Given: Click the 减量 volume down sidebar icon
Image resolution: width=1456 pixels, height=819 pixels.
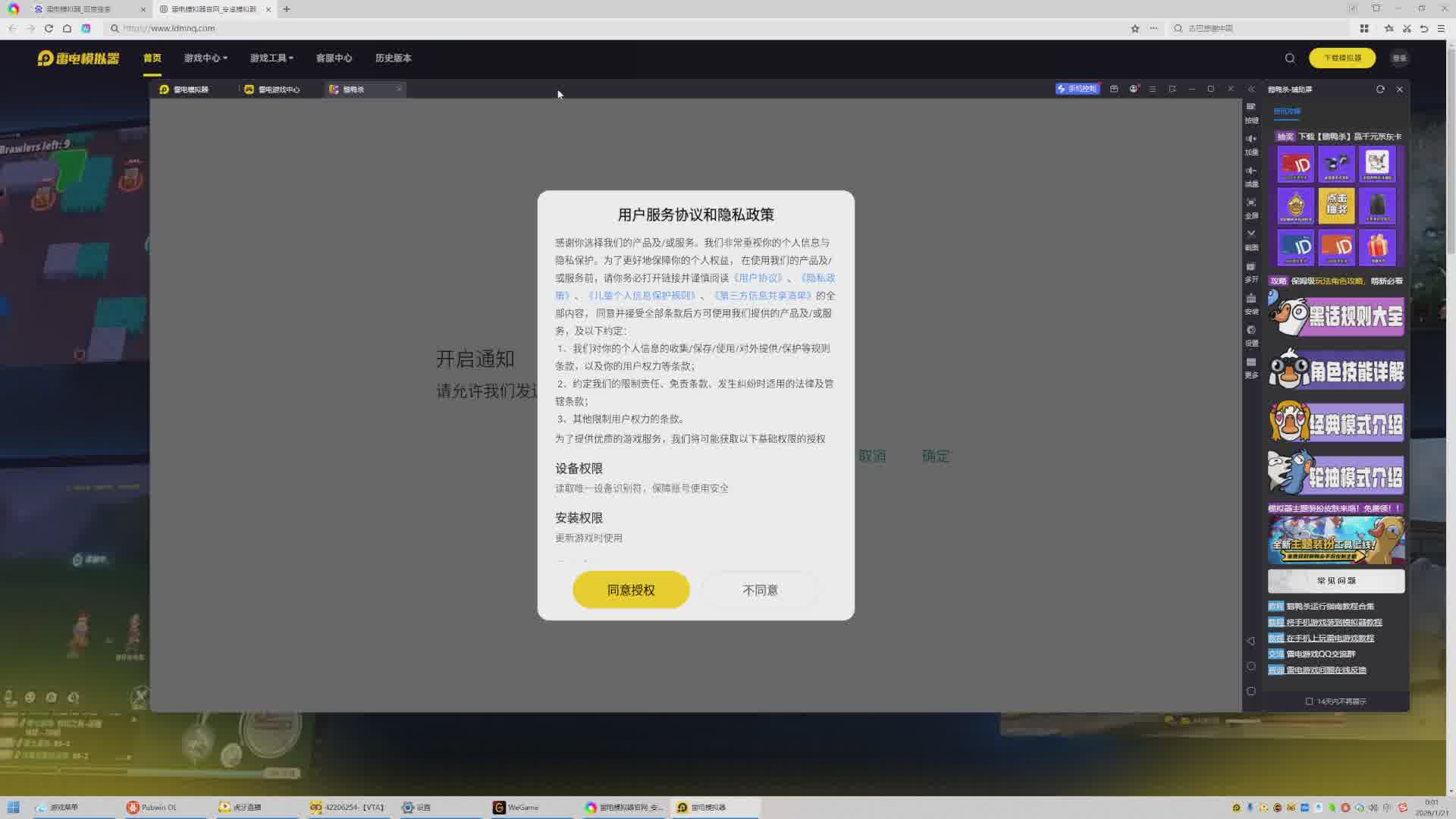Looking at the screenshot, I should 1251,176.
